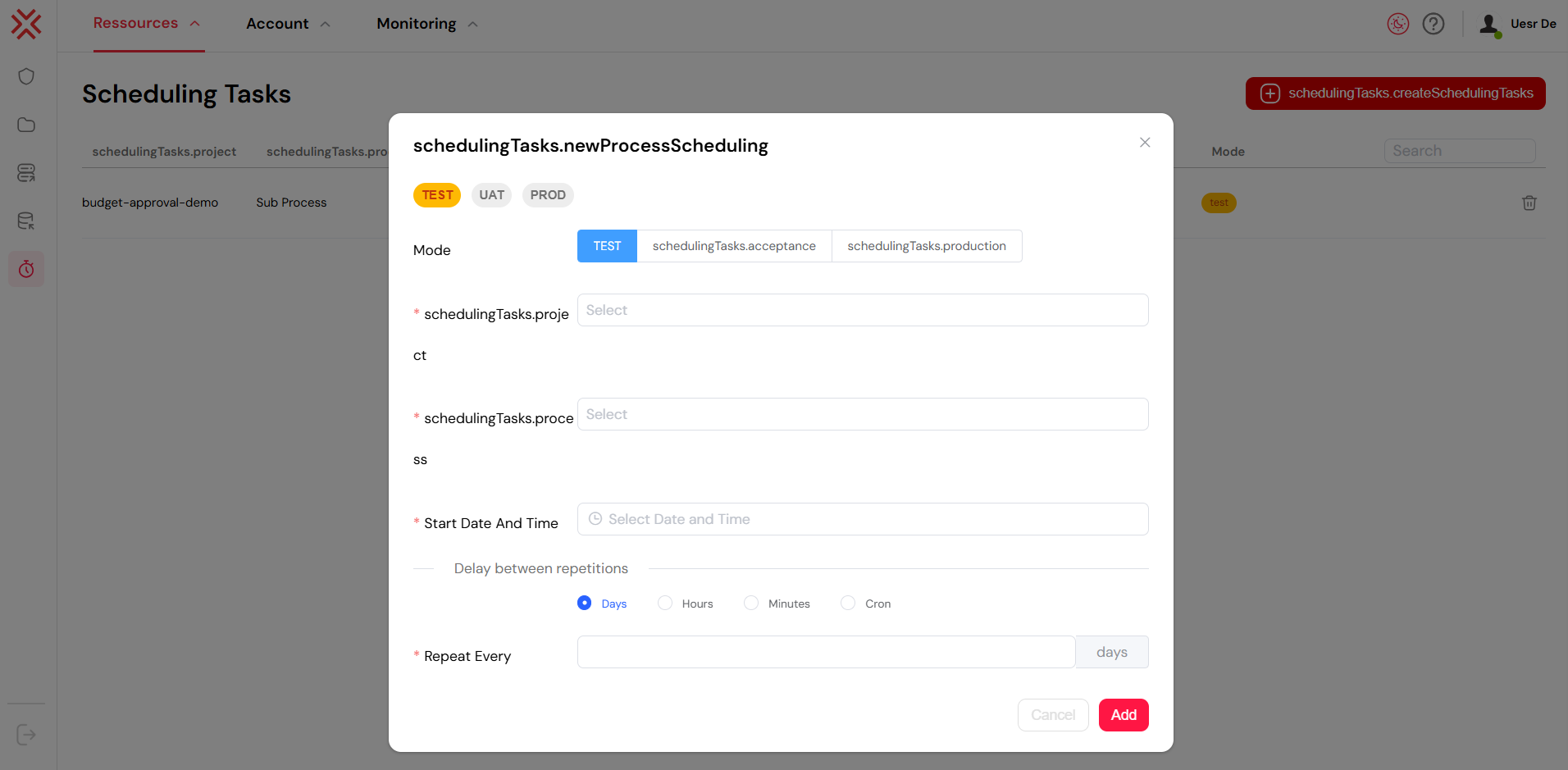Open the shield icon in the left sidebar
The image size is (1568, 770).
(x=25, y=75)
